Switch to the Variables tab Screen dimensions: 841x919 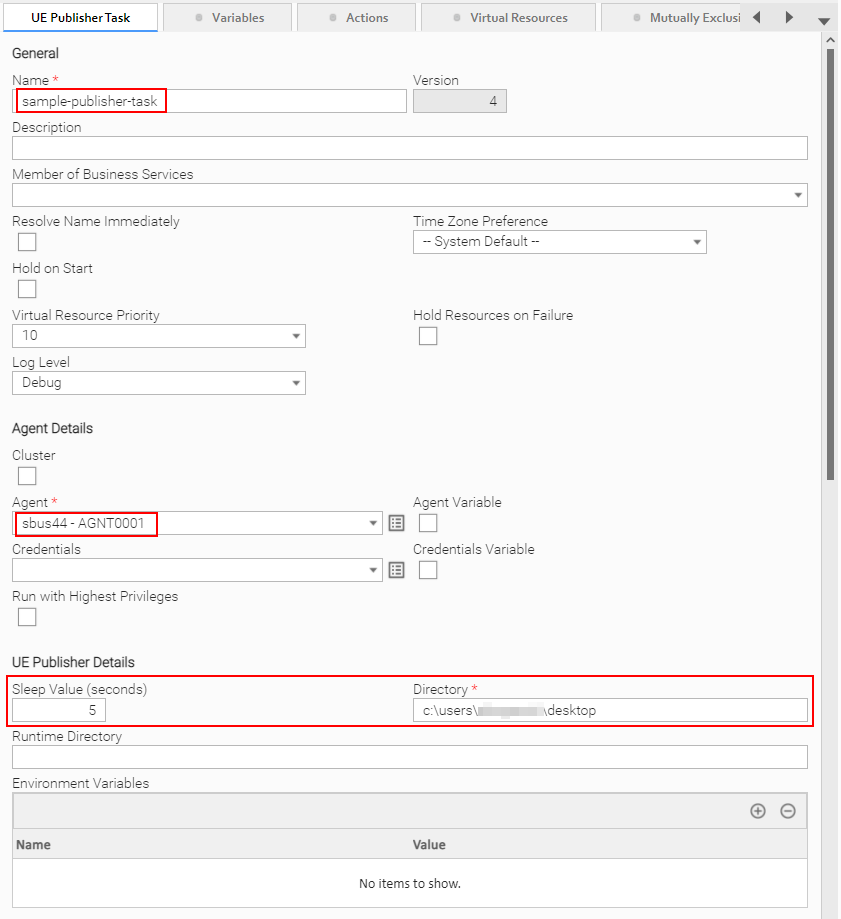point(228,17)
